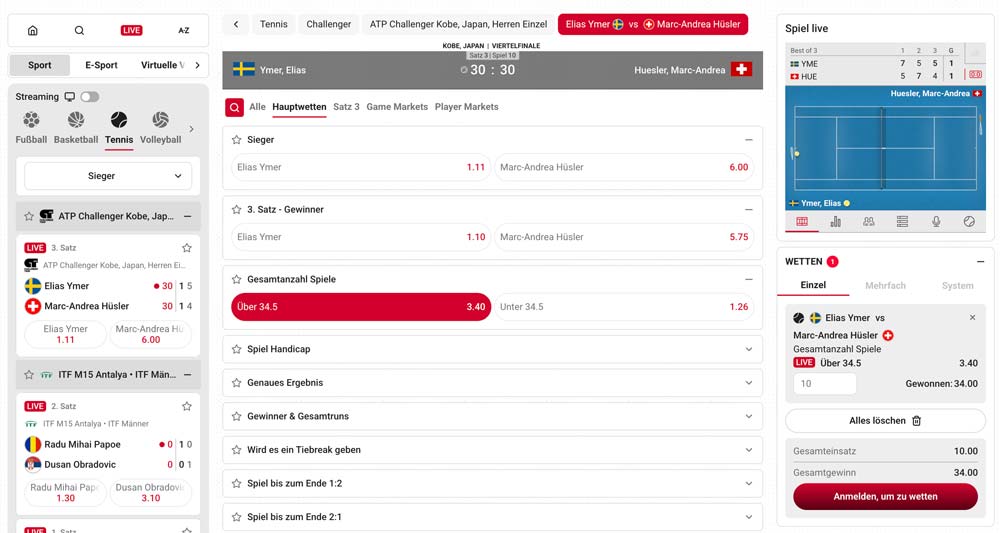Image resolution: width=1000 pixels, height=533 pixels.
Task: Click the ball icon in widget toolbar
Action: click(969, 222)
